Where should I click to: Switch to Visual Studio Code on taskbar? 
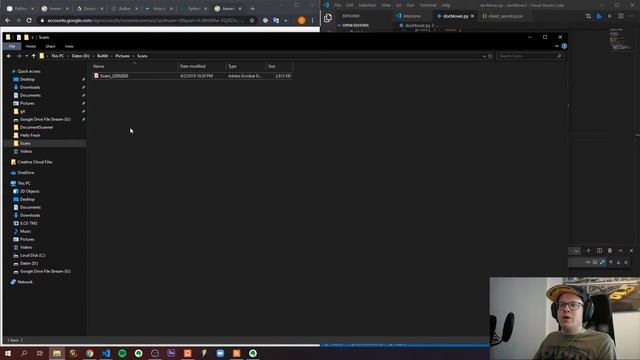pyautogui.click(x=106, y=353)
